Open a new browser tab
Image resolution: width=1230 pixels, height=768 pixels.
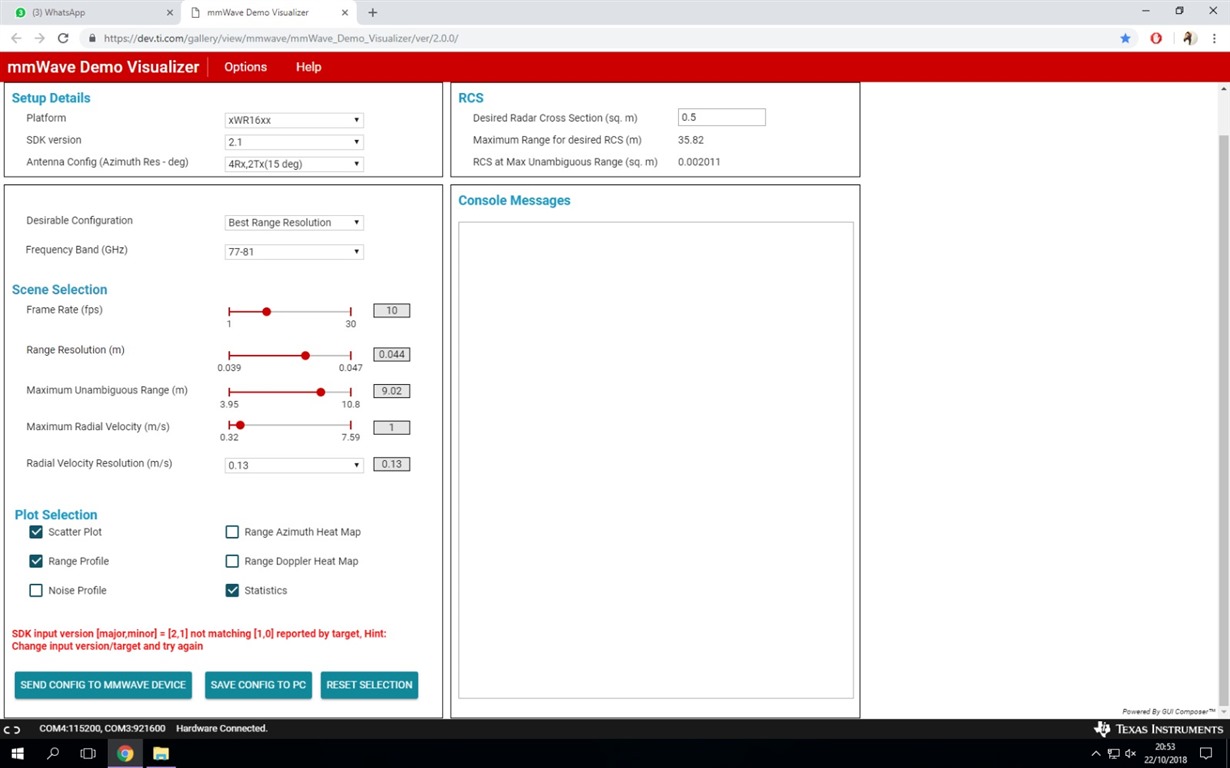click(x=373, y=12)
